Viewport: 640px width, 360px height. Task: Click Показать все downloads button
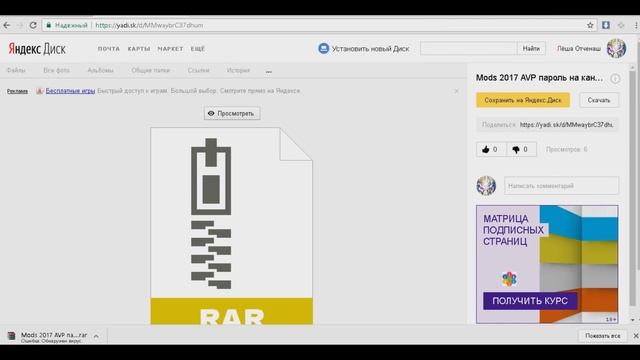pyautogui.click(x=603, y=336)
